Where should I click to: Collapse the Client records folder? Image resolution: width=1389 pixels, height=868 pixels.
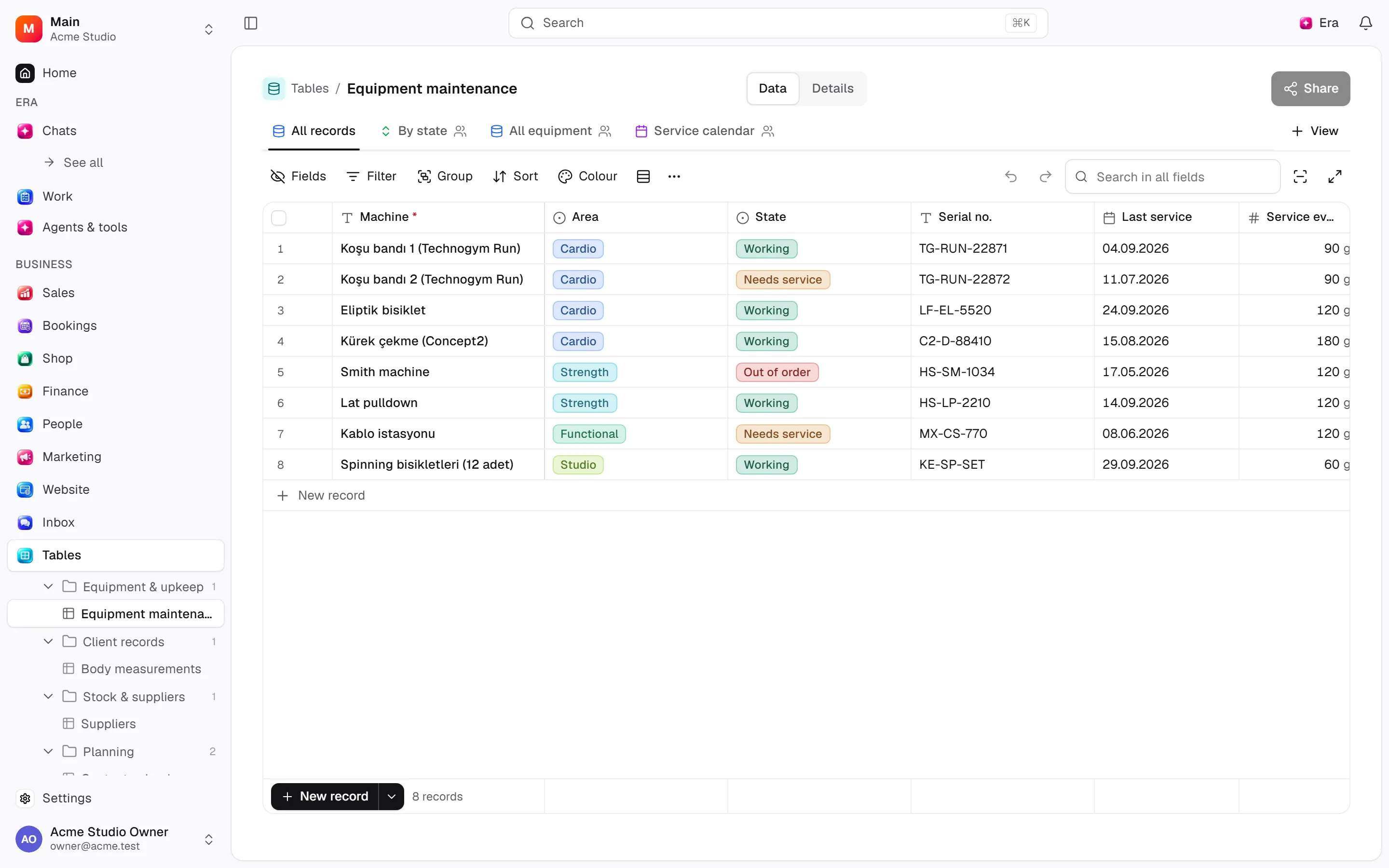point(48,641)
